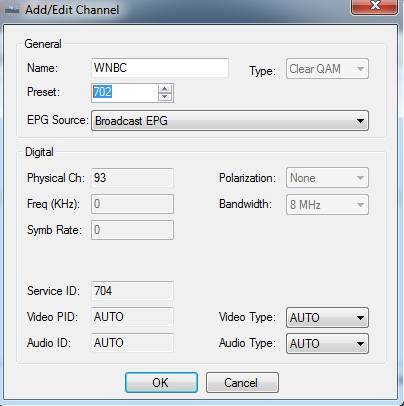This screenshot has height=406, width=404.
Task: Edit the Name field containing WNBC
Action: (x=160, y=68)
